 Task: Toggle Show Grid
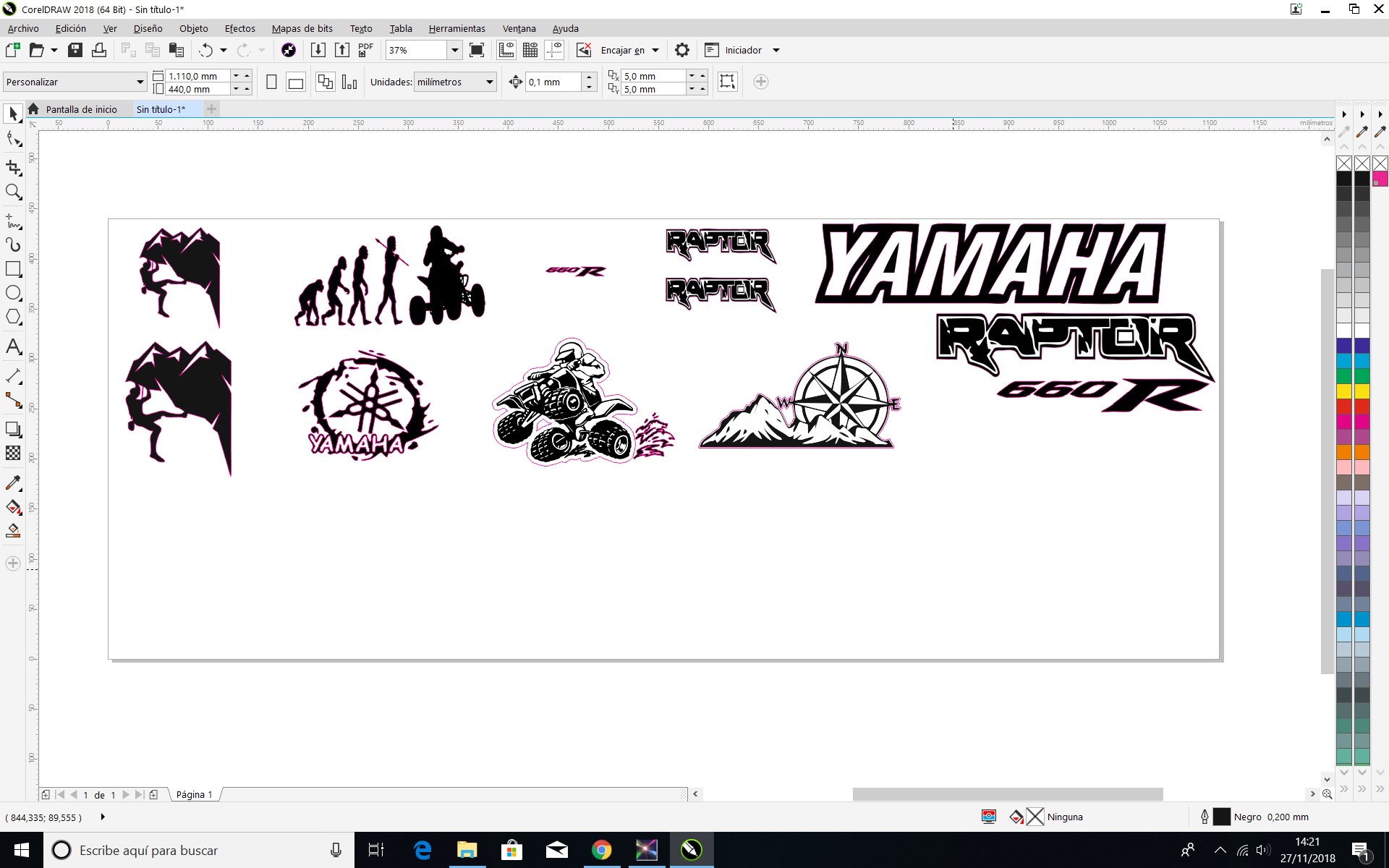coord(530,50)
